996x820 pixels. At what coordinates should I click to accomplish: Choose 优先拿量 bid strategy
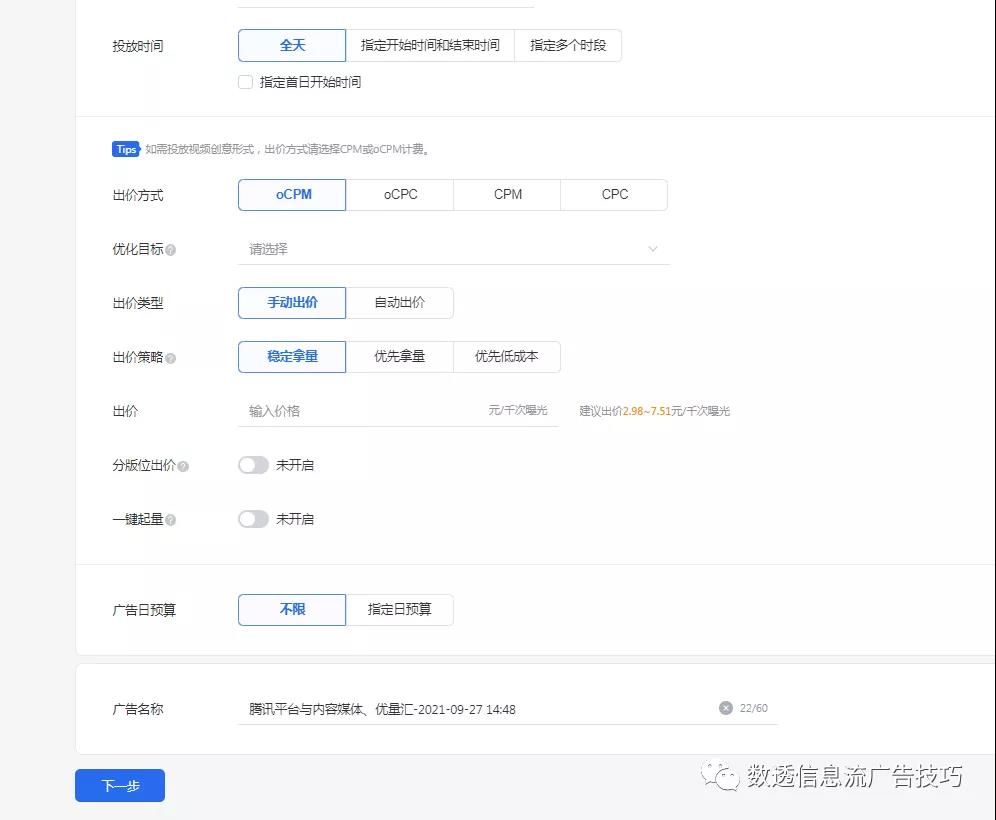click(x=400, y=356)
